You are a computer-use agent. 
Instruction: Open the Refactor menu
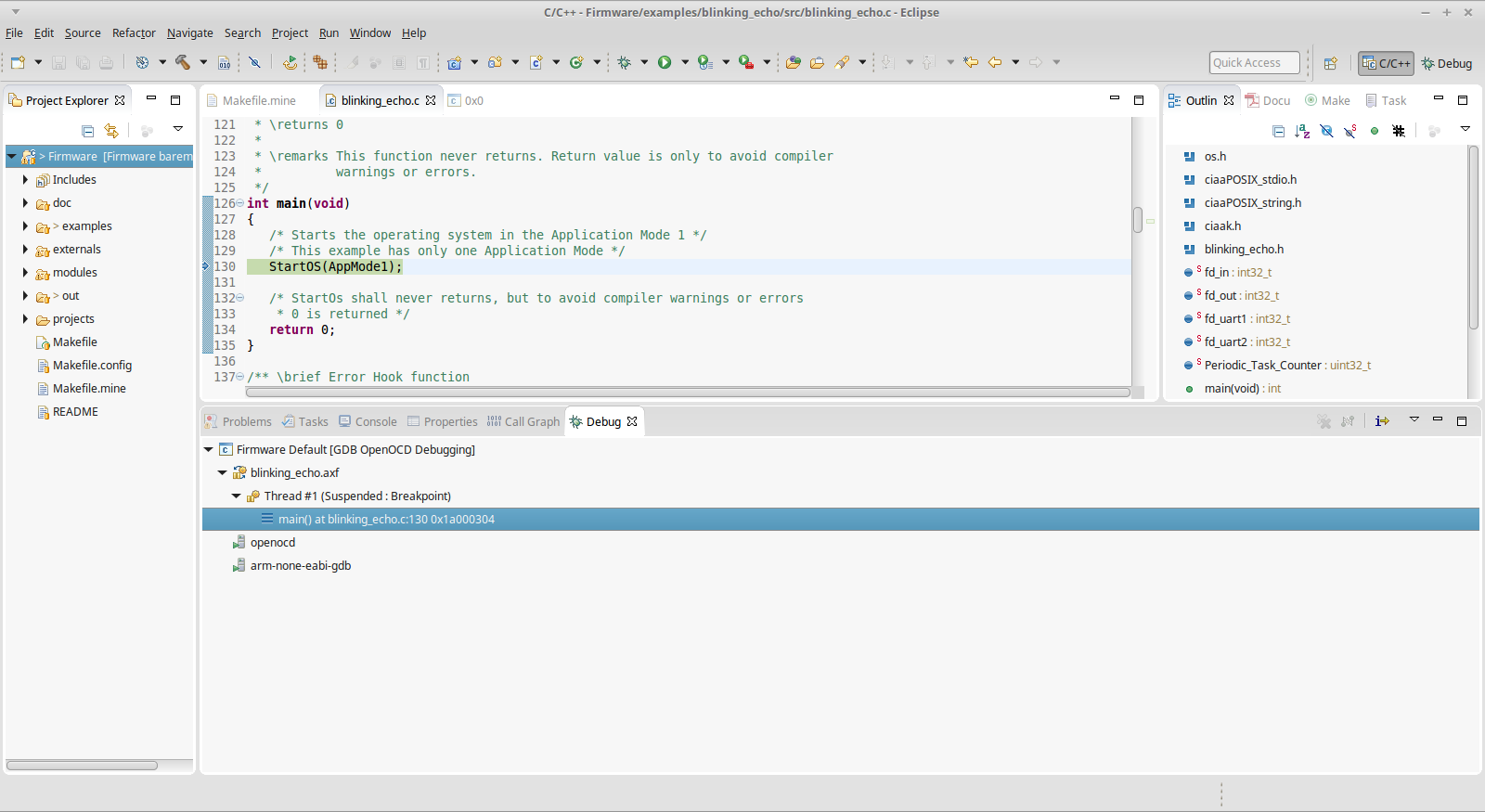[134, 32]
